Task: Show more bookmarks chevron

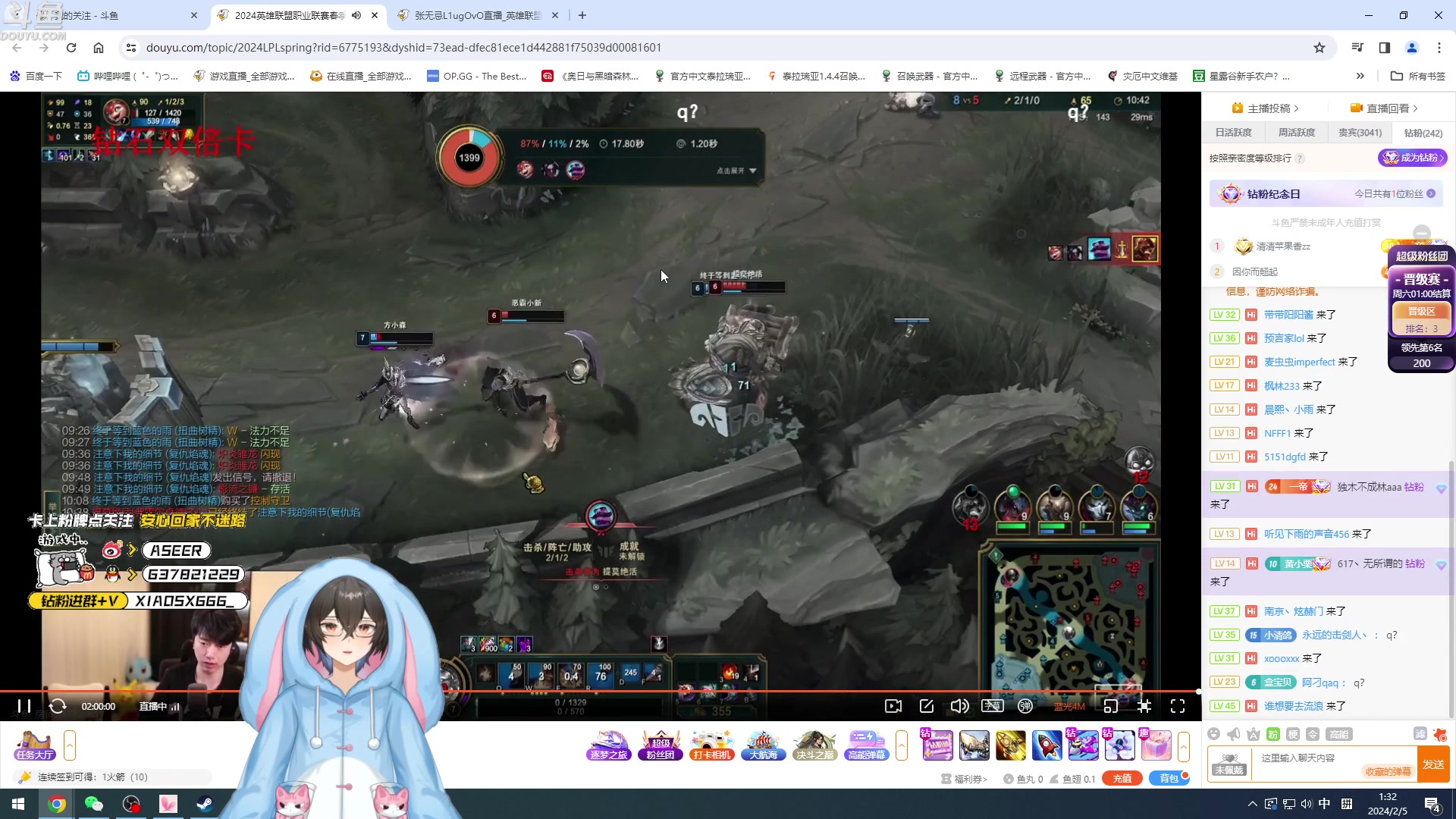Action: coord(1360,76)
